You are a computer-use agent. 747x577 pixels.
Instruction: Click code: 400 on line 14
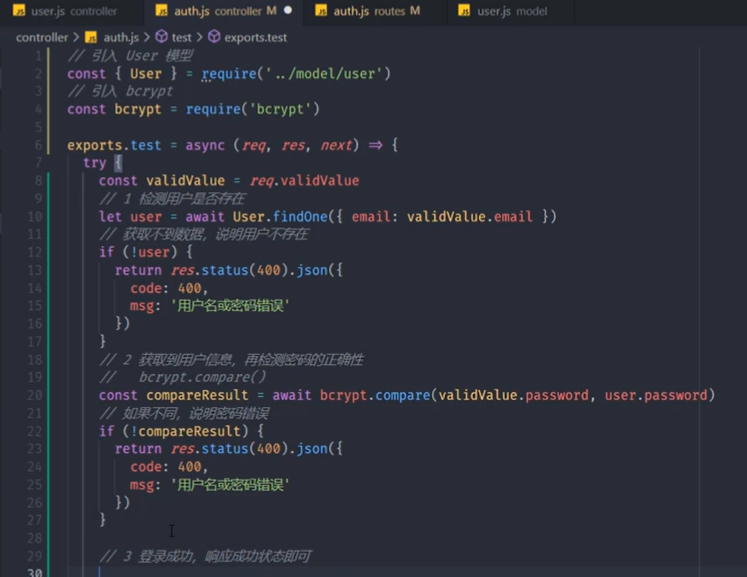(169, 288)
